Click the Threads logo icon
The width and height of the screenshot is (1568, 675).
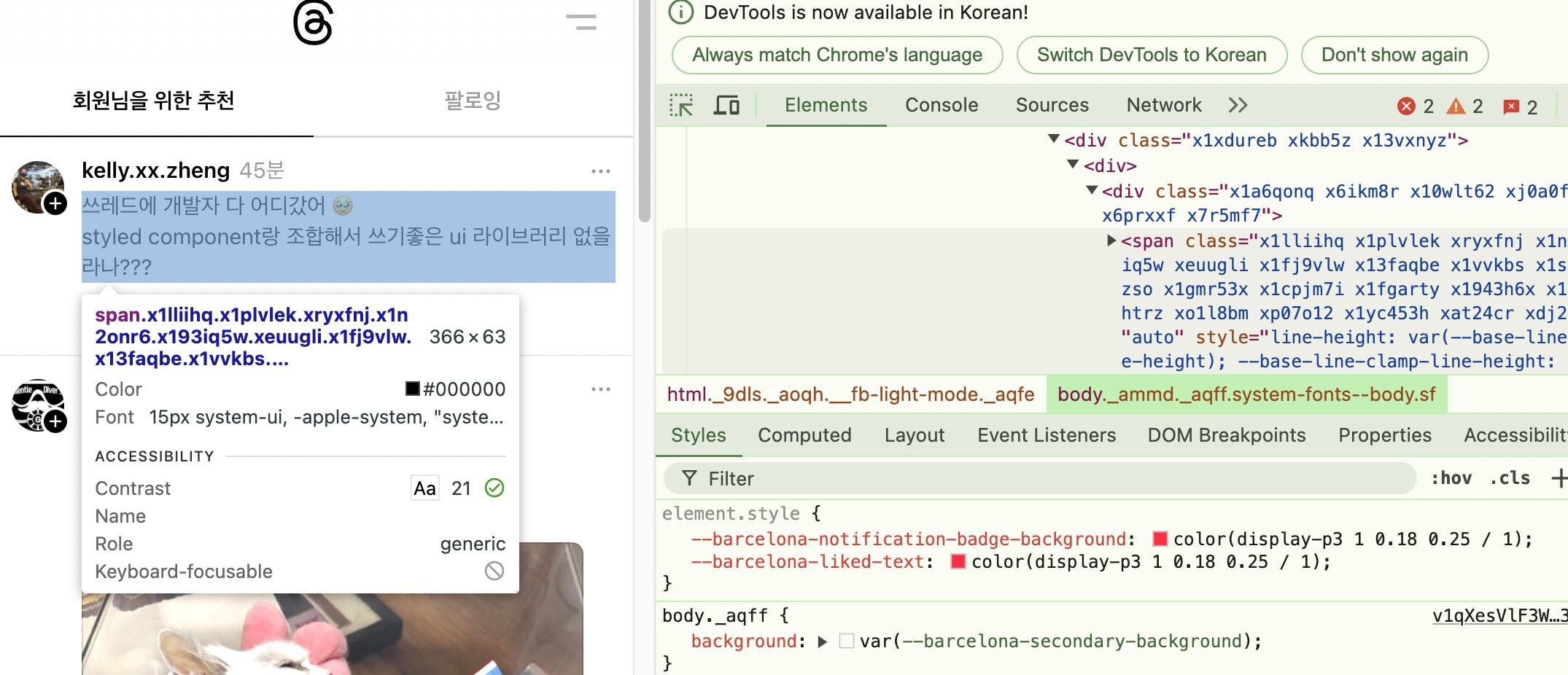tap(313, 22)
